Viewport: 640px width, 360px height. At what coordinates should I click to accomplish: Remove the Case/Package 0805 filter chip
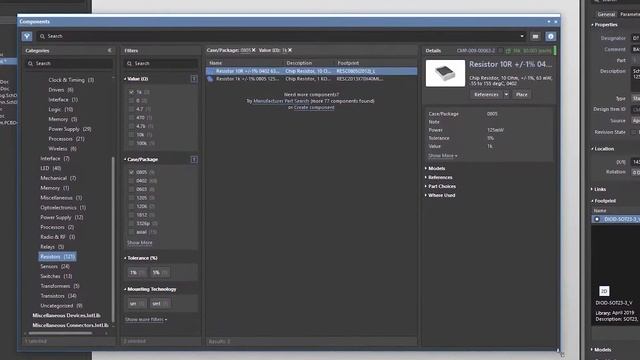pos(253,50)
